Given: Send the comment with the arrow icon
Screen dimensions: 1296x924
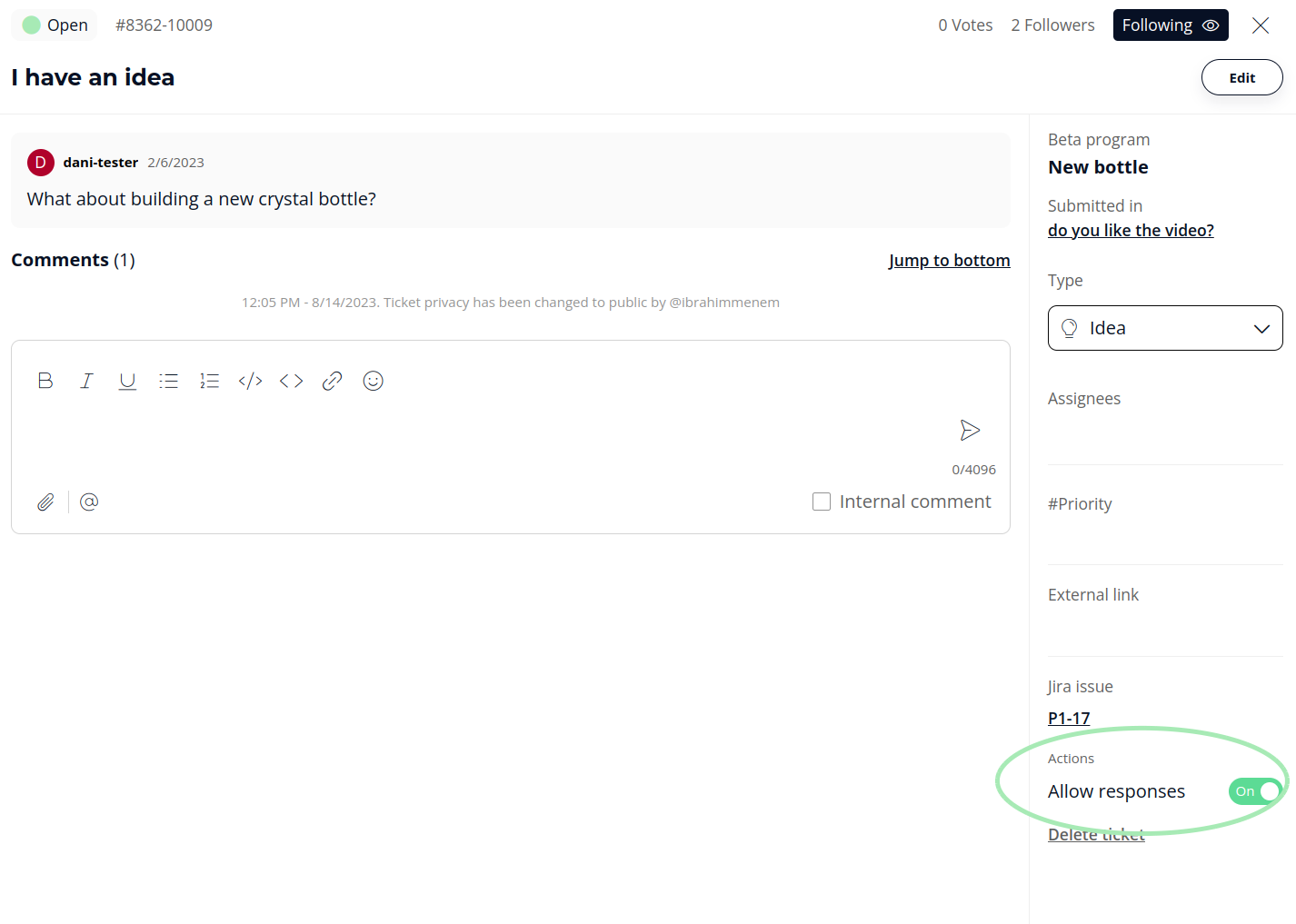Looking at the screenshot, I should [x=970, y=430].
